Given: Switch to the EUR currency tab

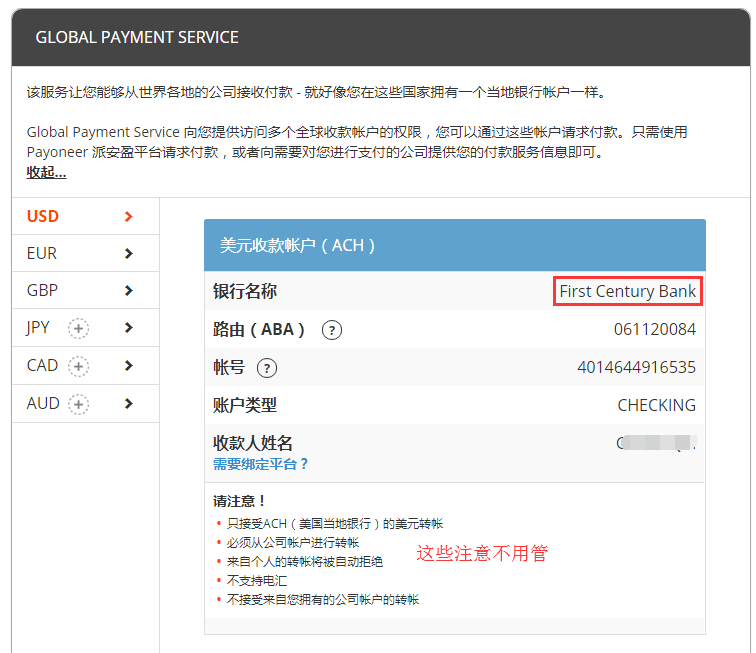Looking at the screenshot, I should pyautogui.click(x=85, y=254).
